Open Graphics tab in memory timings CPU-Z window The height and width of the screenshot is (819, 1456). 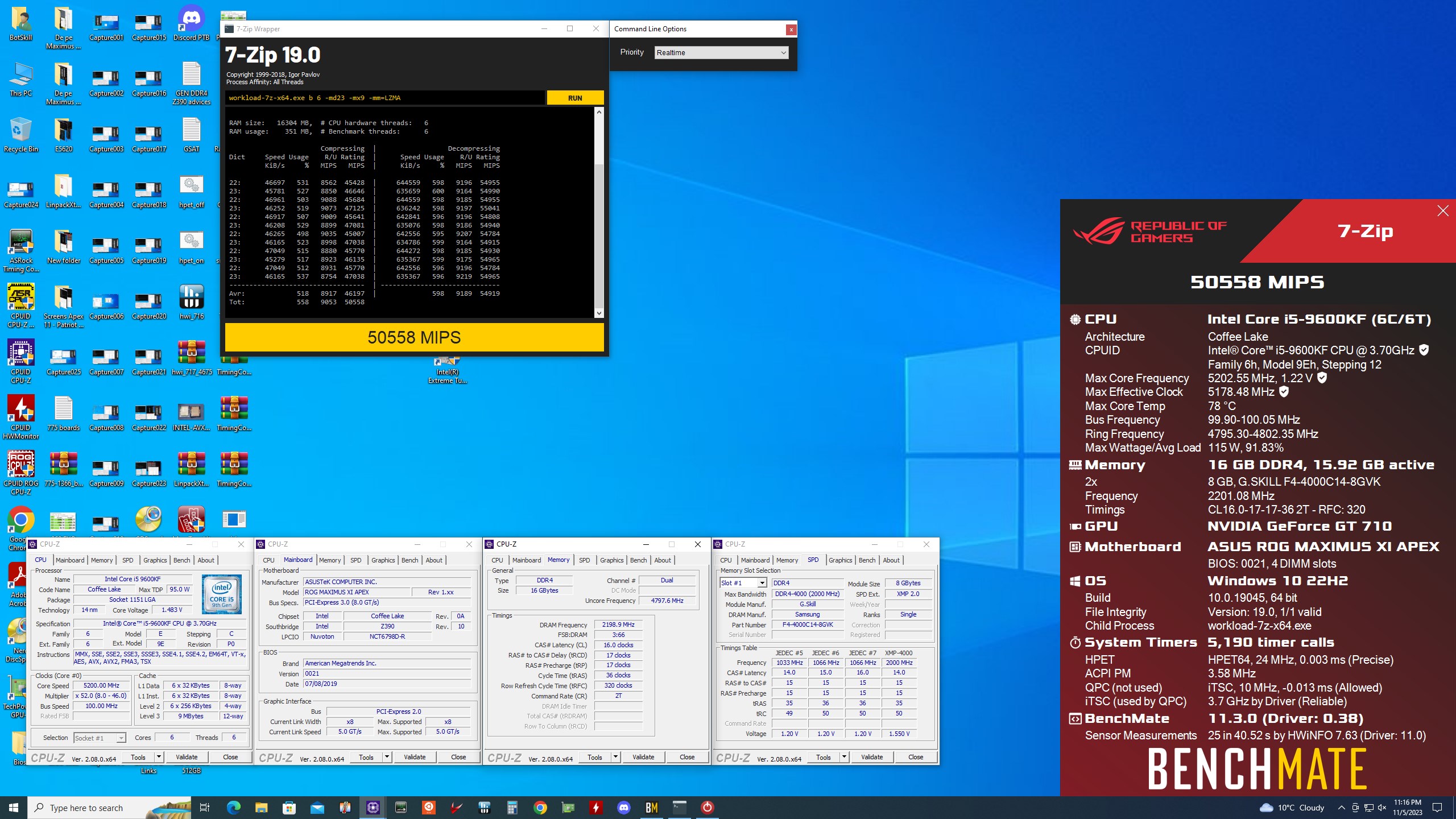point(612,560)
